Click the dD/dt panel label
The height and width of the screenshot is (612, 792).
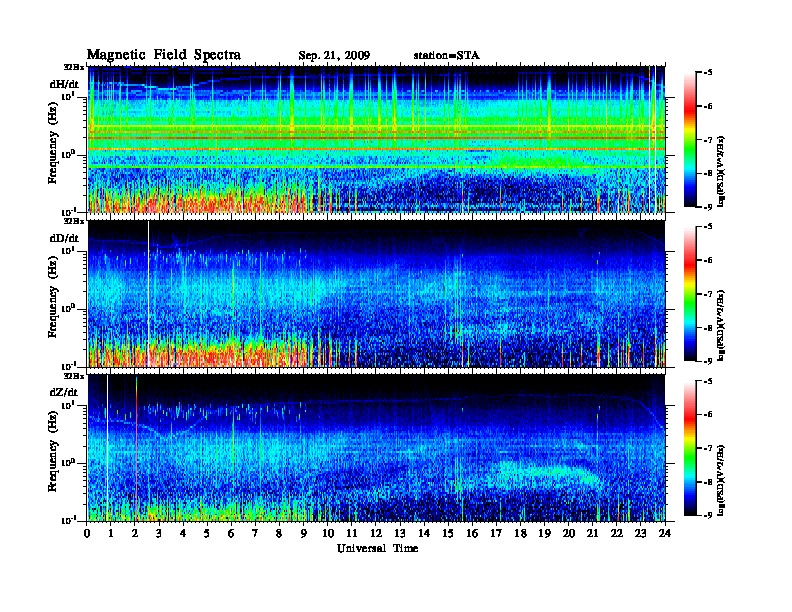pyautogui.click(x=64, y=238)
